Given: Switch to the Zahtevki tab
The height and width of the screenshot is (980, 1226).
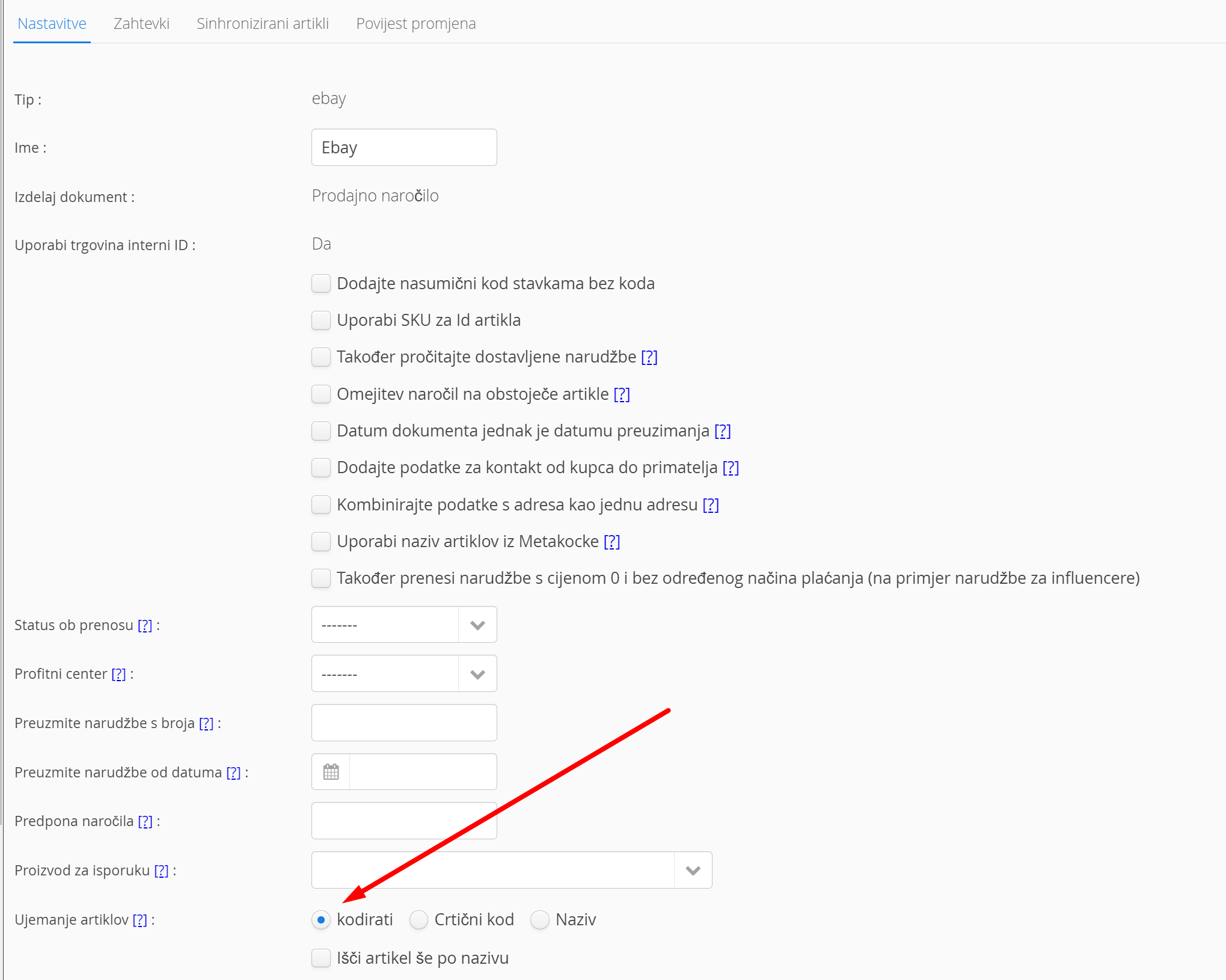Looking at the screenshot, I should (x=141, y=23).
